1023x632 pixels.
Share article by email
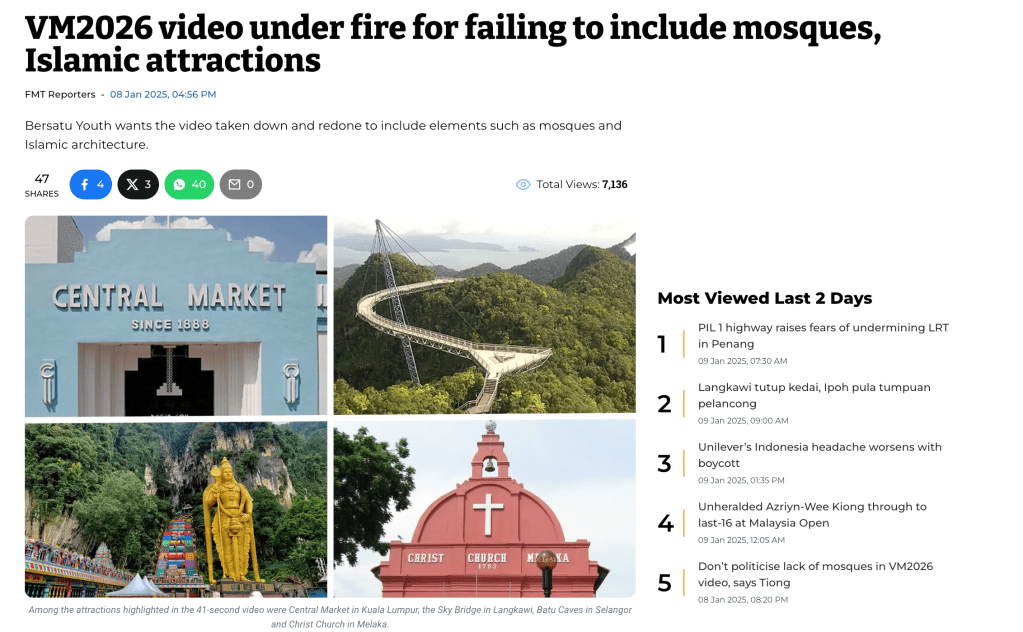point(241,185)
